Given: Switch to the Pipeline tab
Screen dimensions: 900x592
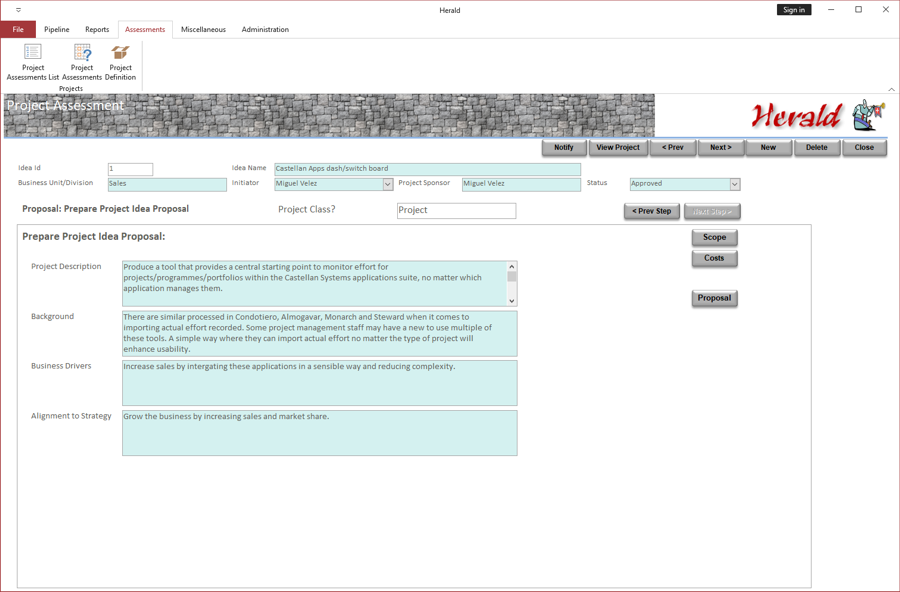Looking at the screenshot, I should (x=57, y=29).
